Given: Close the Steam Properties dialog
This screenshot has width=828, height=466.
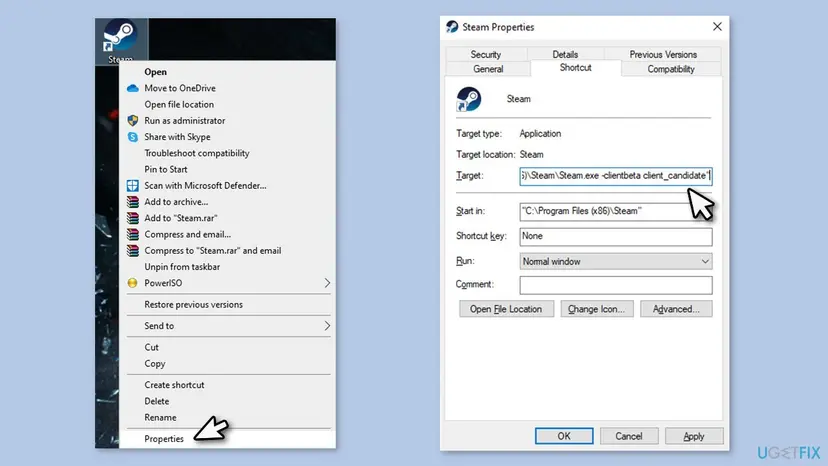Looking at the screenshot, I should tap(717, 26).
